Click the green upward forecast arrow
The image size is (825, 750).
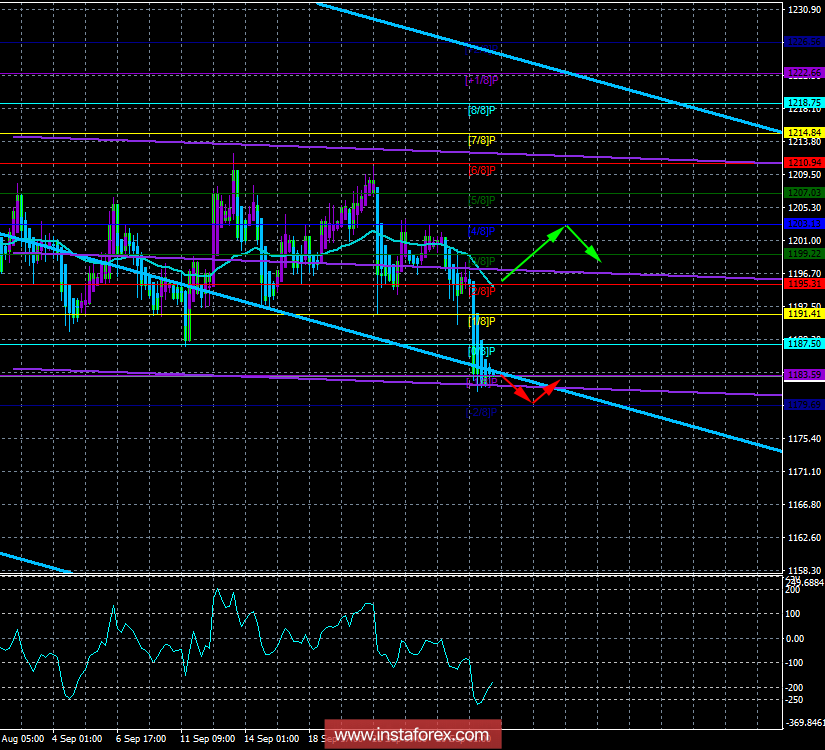tap(530, 254)
